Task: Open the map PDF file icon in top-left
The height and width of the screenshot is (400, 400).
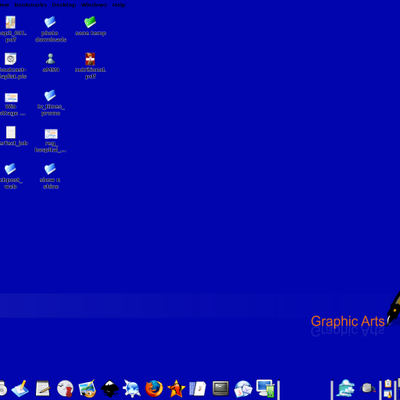Action: tap(10, 22)
